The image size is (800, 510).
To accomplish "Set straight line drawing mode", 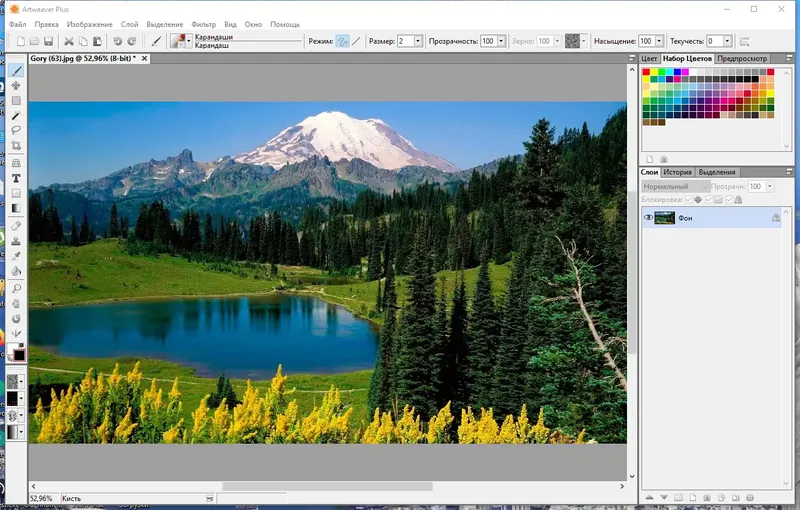I will [x=356, y=41].
